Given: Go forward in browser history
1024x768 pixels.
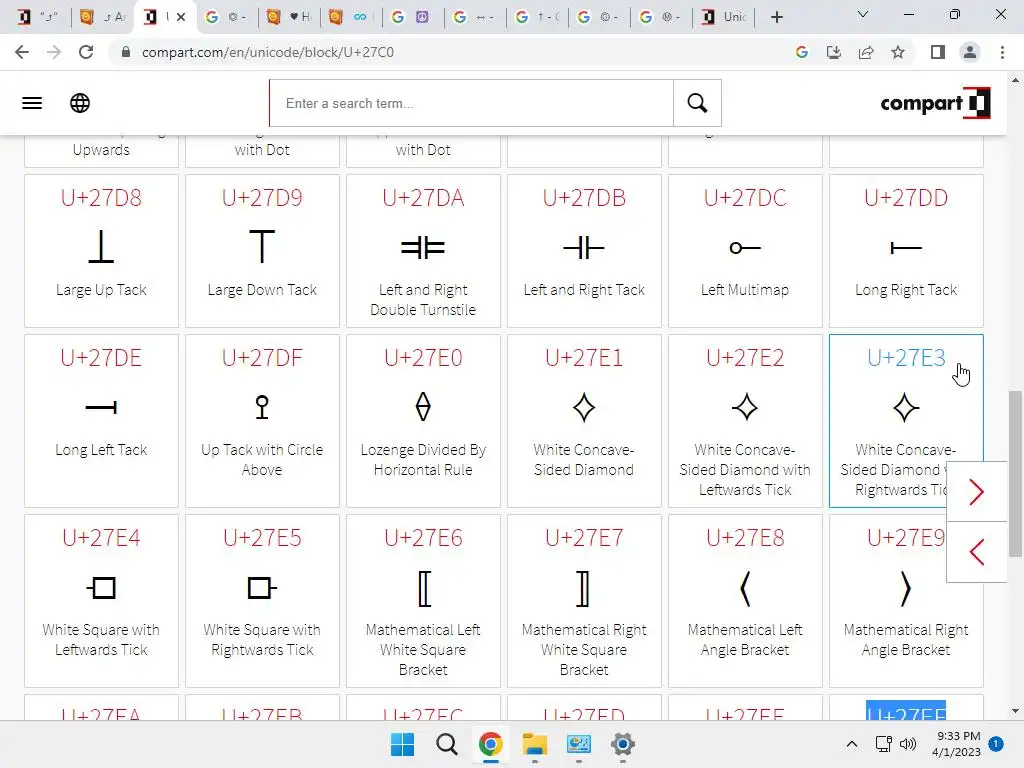Looking at the screenshot, I should click(54, 52).
